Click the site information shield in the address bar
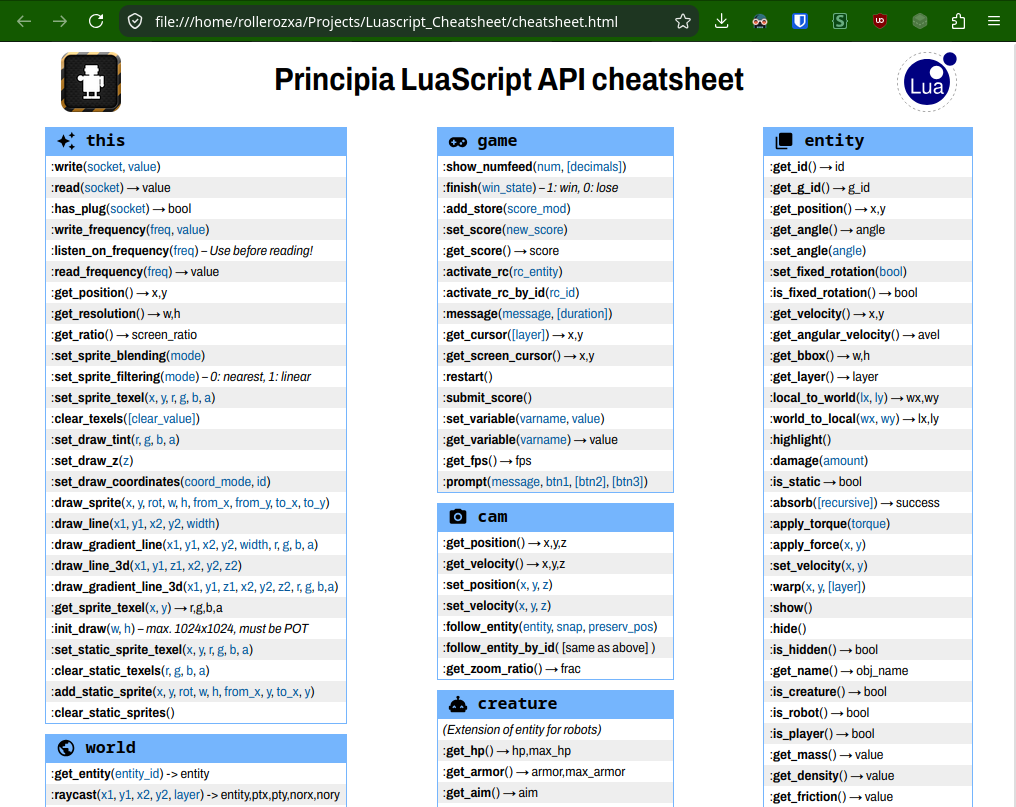The width and height of the screenshot is (1016, 807). pos(135,21)
